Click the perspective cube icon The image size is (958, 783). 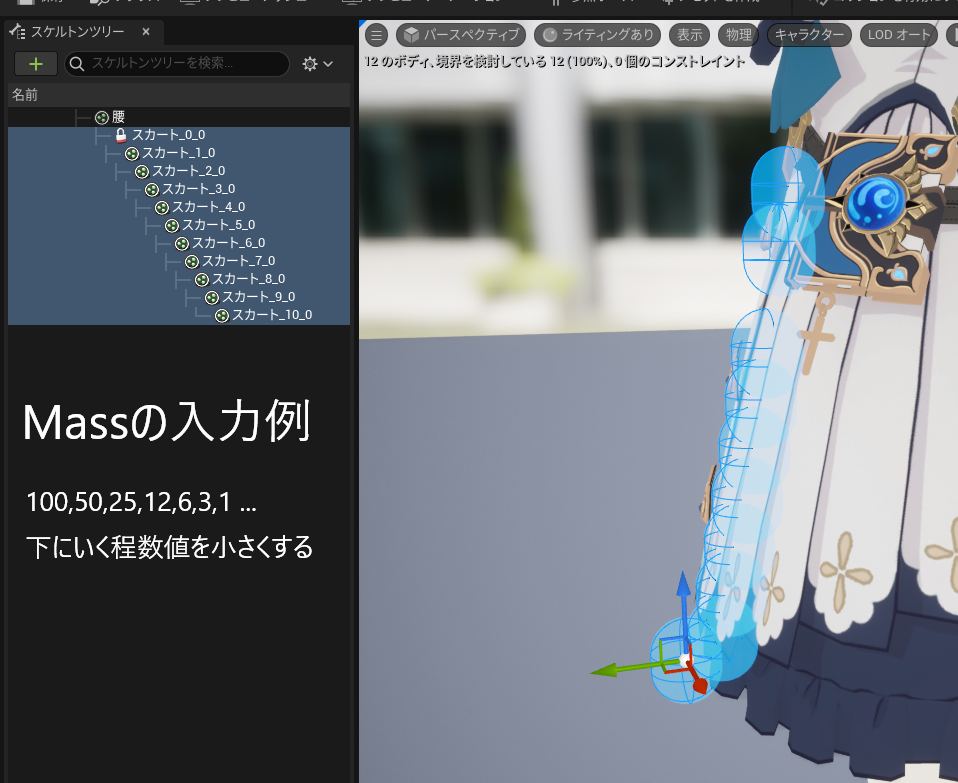point(411,35)
